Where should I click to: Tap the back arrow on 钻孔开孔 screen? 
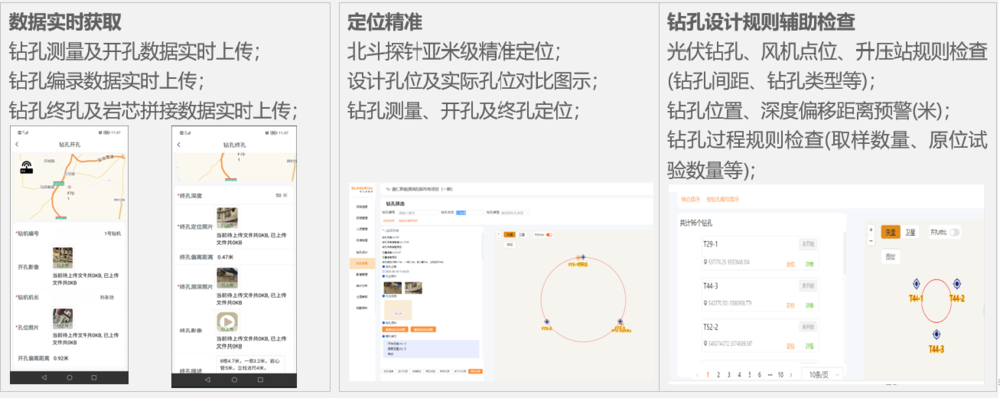pos(17,144)
